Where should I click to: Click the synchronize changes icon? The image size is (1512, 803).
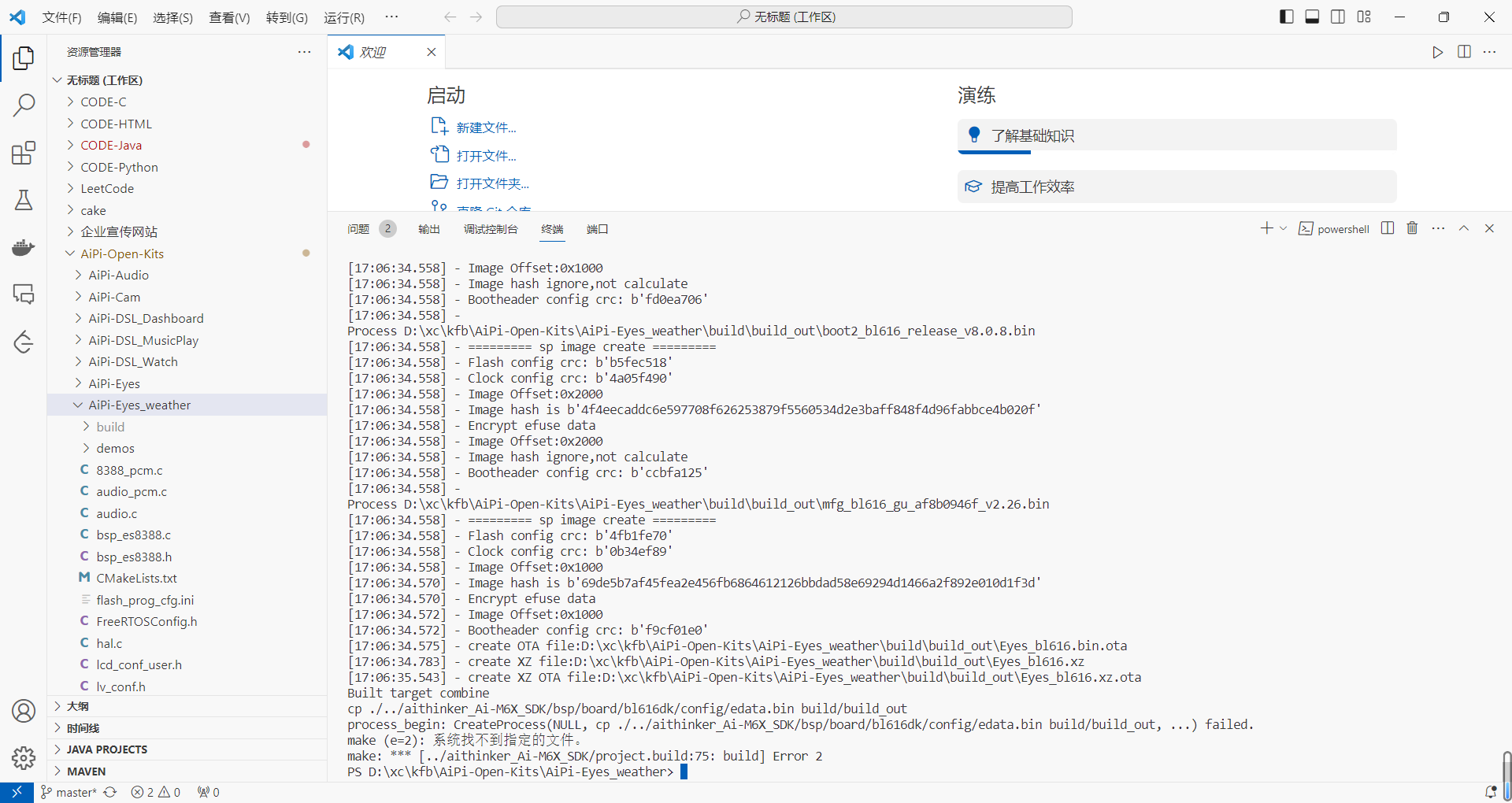tap(110, 792)
